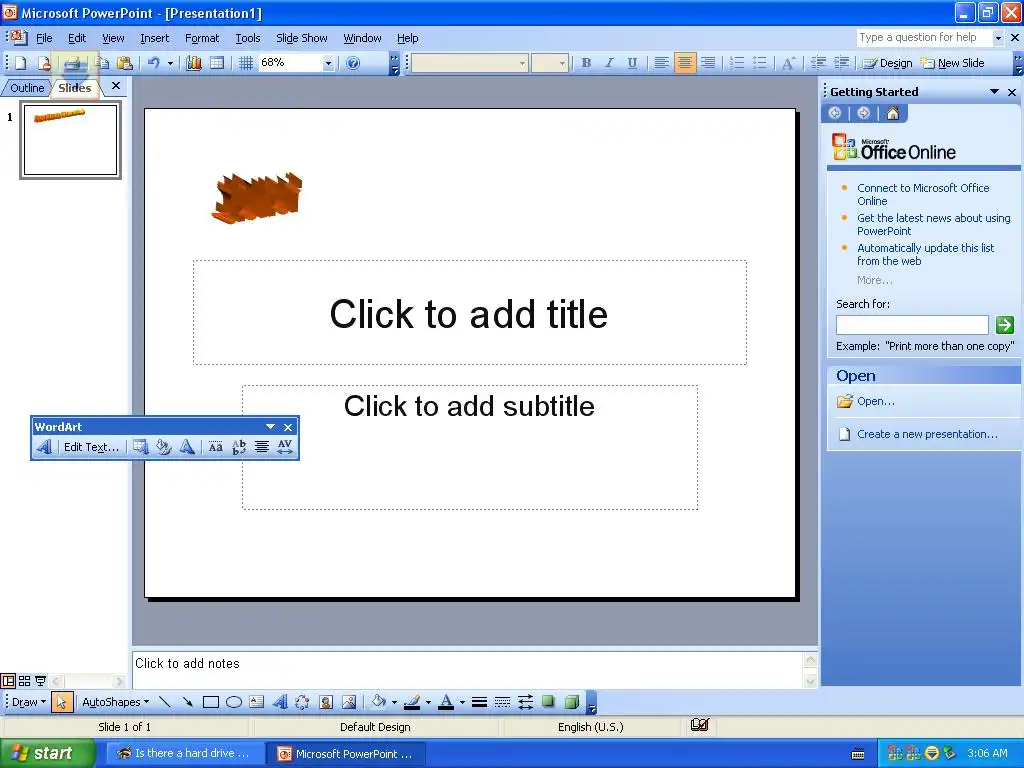1024x768 pixels.
Task: Click the Format WordArt icon
Action: (x=164, y=447)
